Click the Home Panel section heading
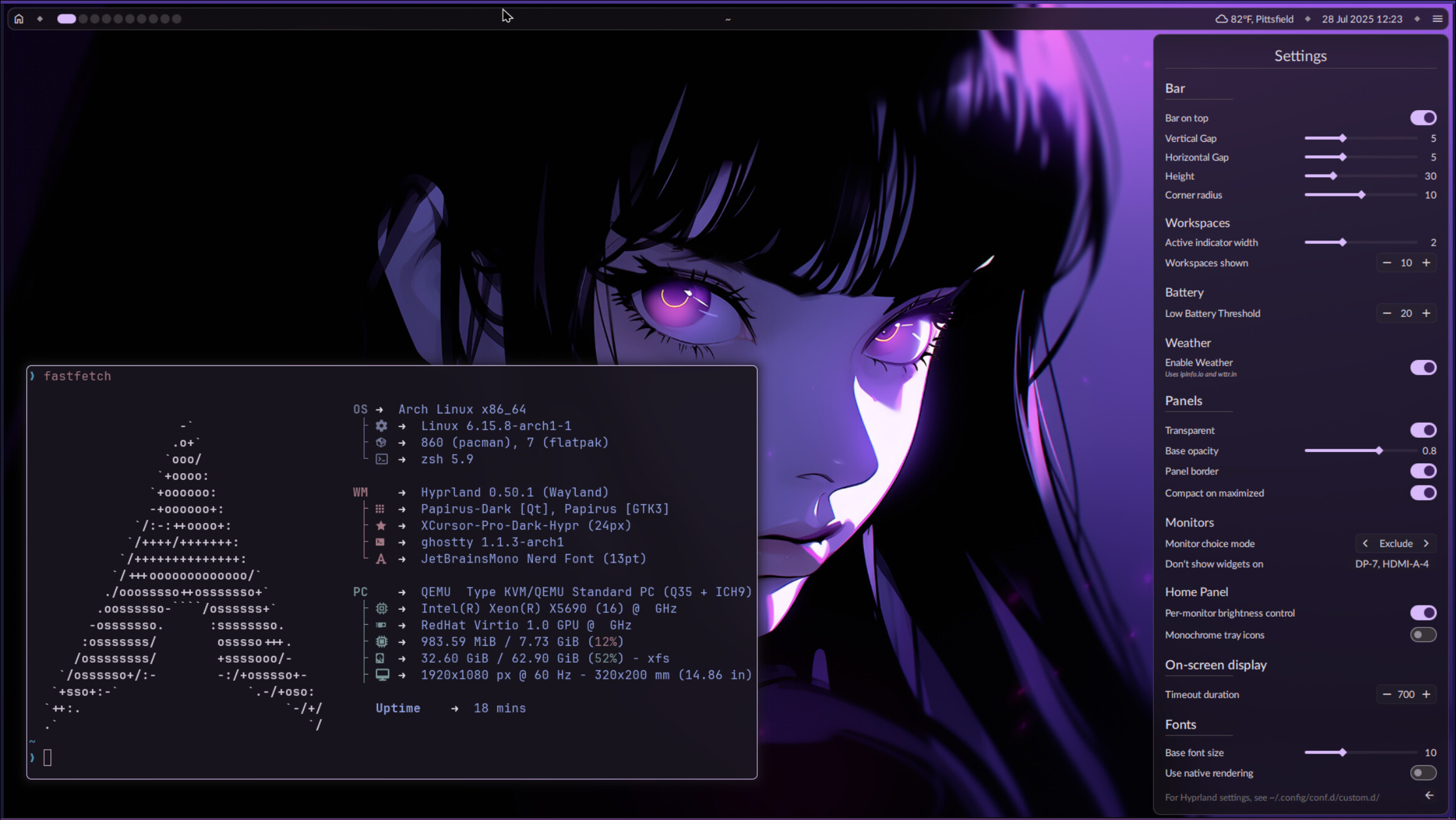This screenshot has height=820, width=1456. click(x=1196, y=592)
